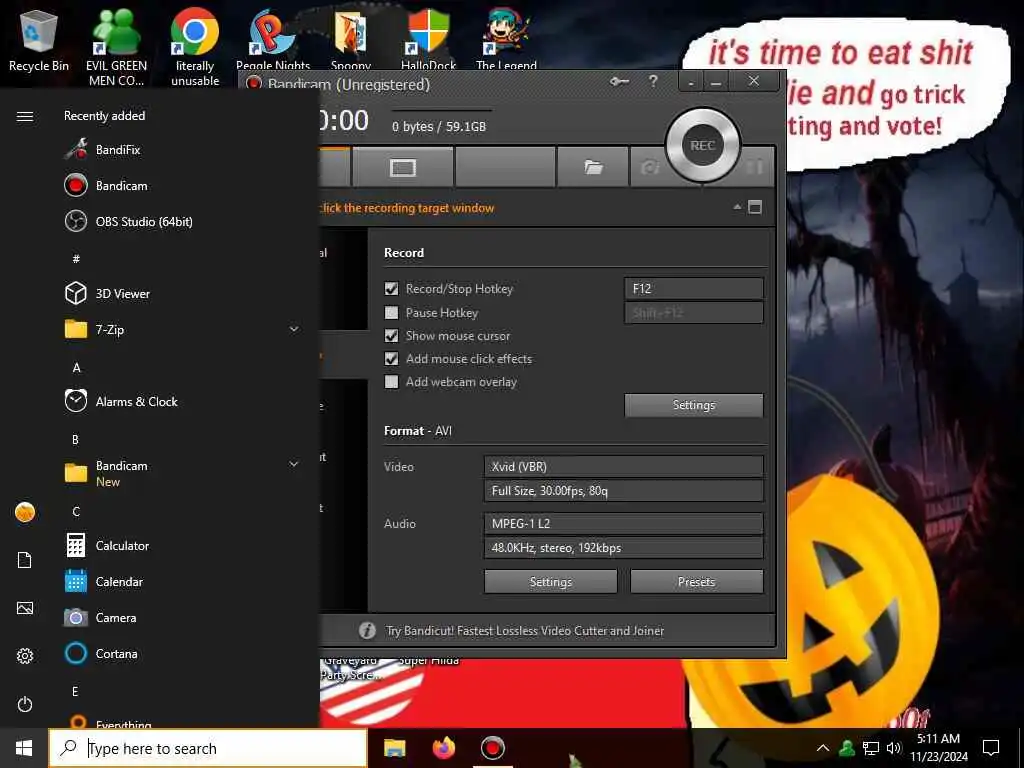The image size is (1024, 768).
Task: Open the volume control in tray
Action: pos(893,748)
